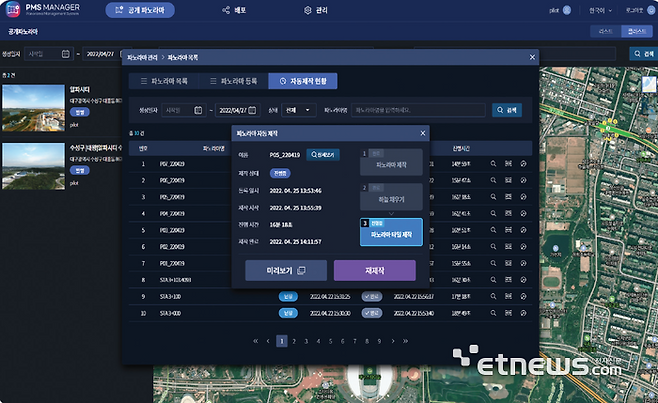Select step 3 파노라마 타일 제작

pos(391,231)
